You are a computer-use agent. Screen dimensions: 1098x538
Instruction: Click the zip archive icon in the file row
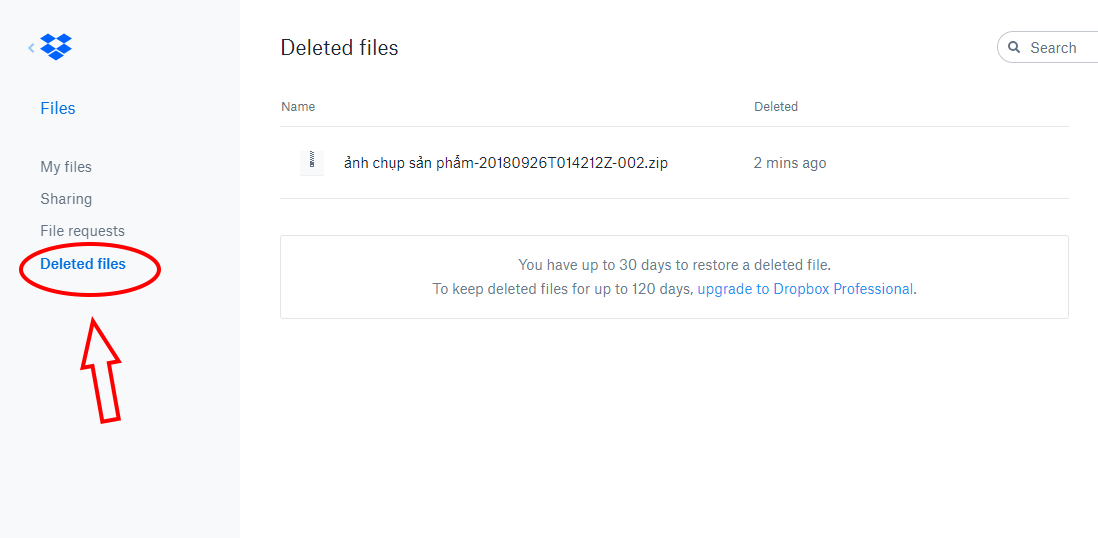click(x=312, y=162)
